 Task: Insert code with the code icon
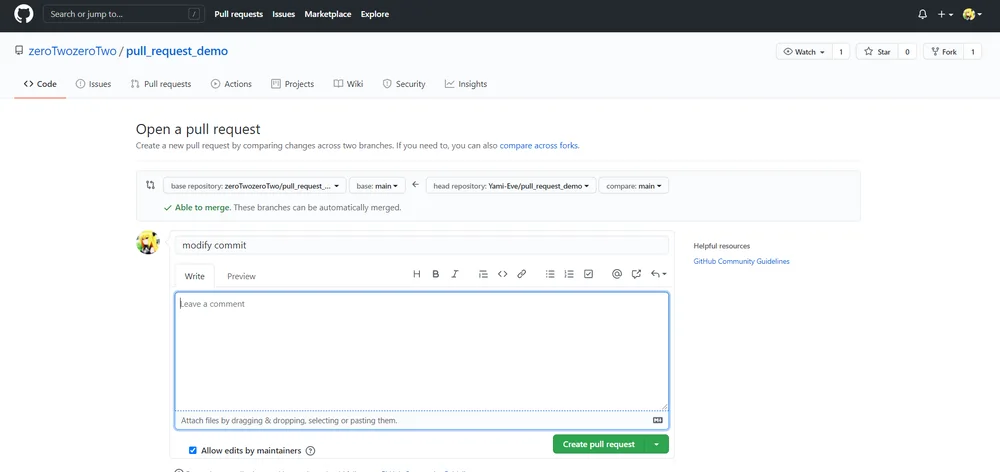point(503,274)
